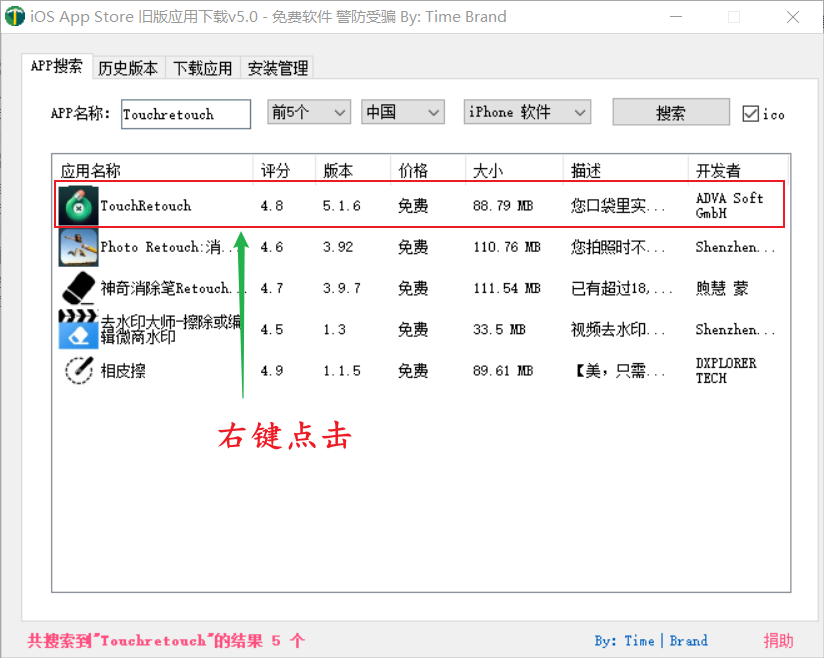824x658 pixels.
Task: Click the Photo Retouch app icon
Action: [78, 247]
